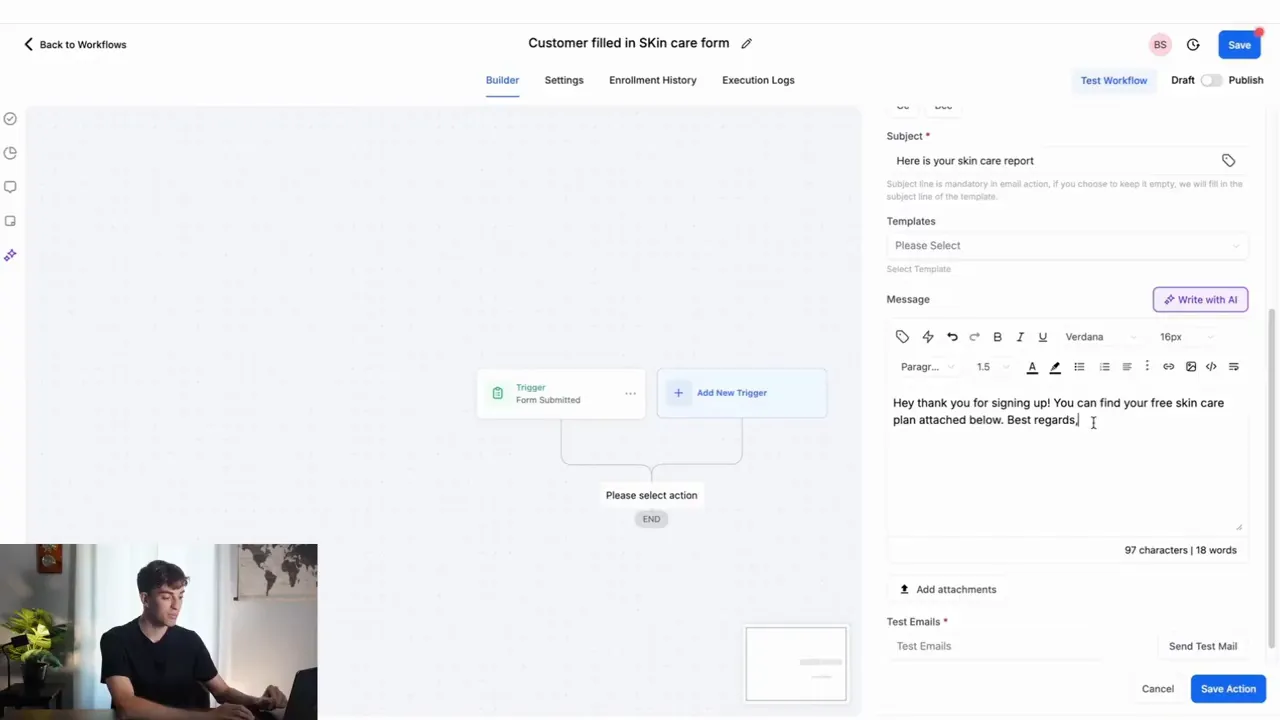Click the plus icon on Add New Trigger
The height and width of the screenshot is (720, 1280).
click(x=678, y=393)
